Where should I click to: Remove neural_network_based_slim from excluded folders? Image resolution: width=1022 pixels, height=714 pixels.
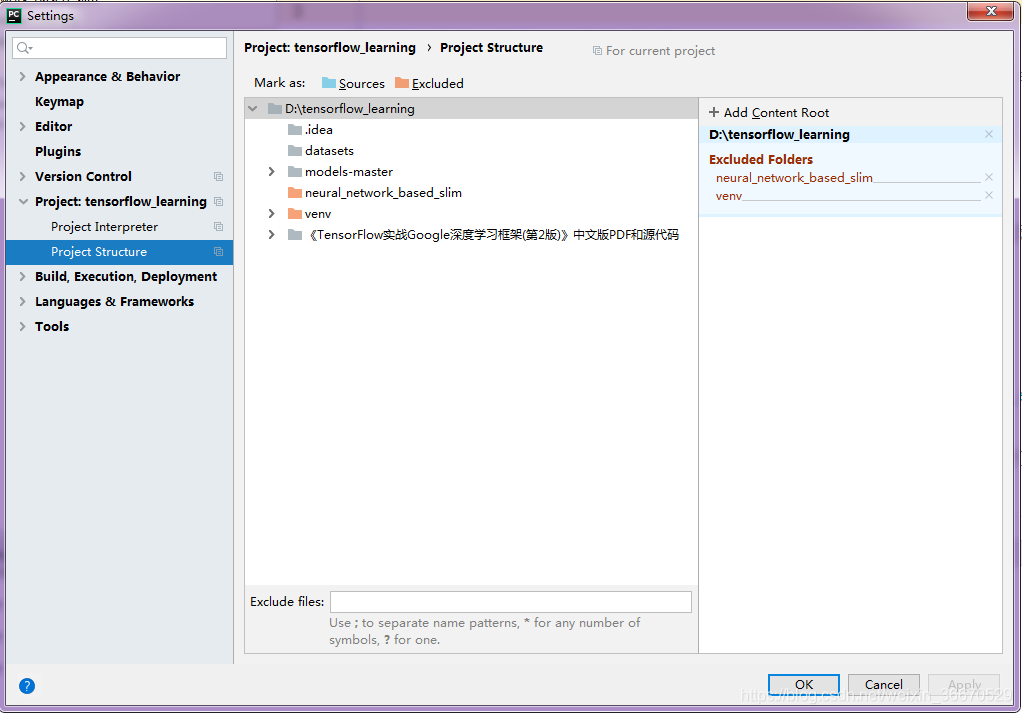pyautogui.click(x=989, y=177)
